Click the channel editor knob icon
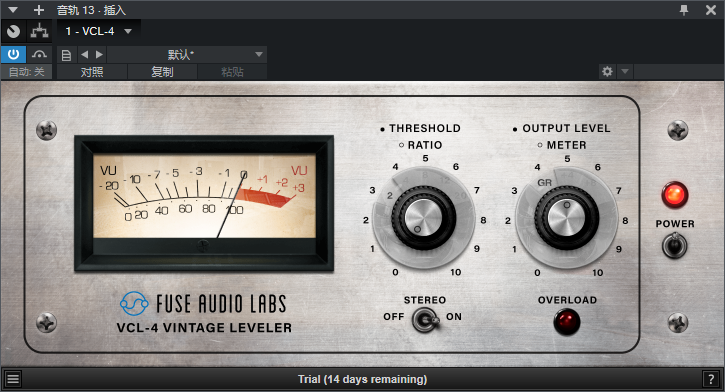 [x=13, y=31]
